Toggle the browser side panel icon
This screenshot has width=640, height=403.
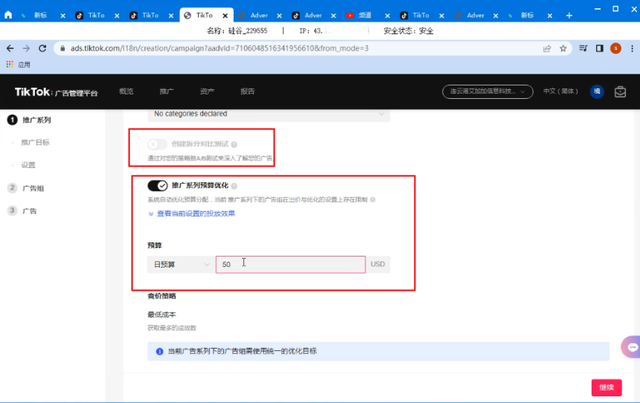tap(599, 49)
